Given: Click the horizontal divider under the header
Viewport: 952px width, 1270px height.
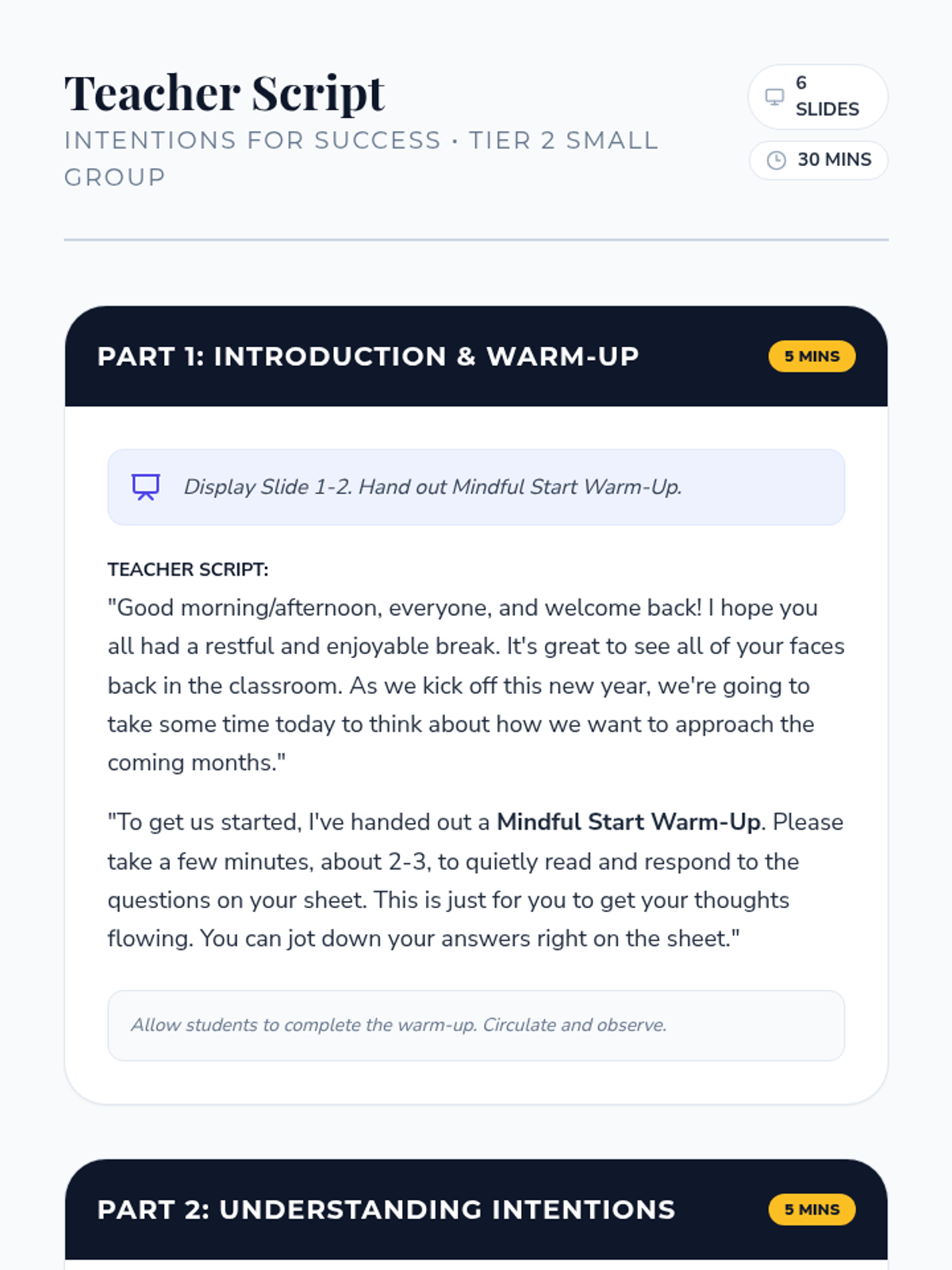Looking at the screenshot, I should click(476, 240).
